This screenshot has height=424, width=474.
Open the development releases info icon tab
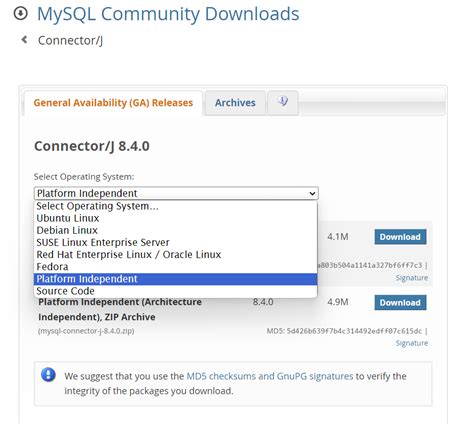click(x=283, y=103)
